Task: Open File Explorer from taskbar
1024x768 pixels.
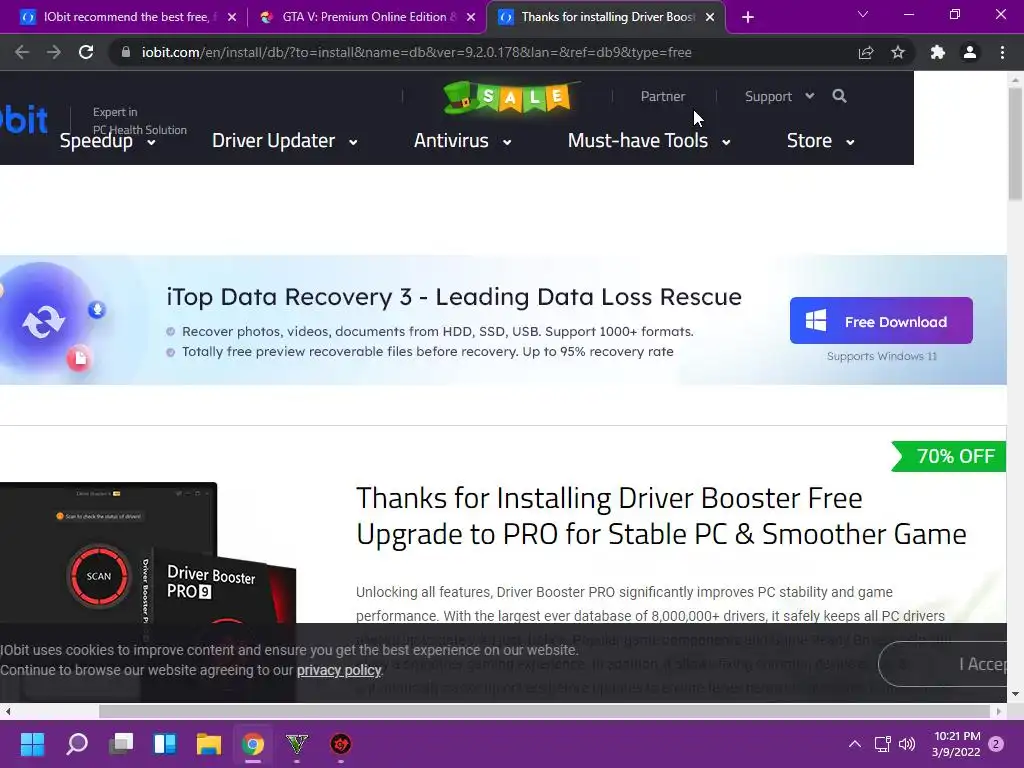Action: click(x=209, y=744)
